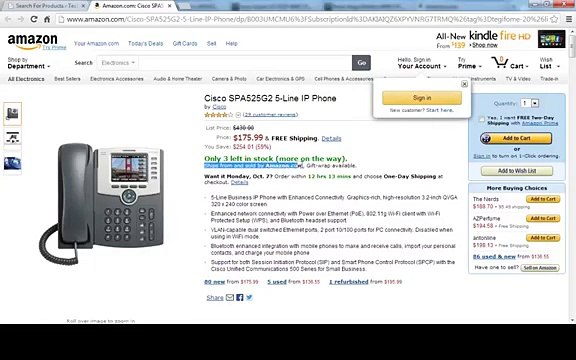
Task: Go to the browser home icon
Action: 47,19
